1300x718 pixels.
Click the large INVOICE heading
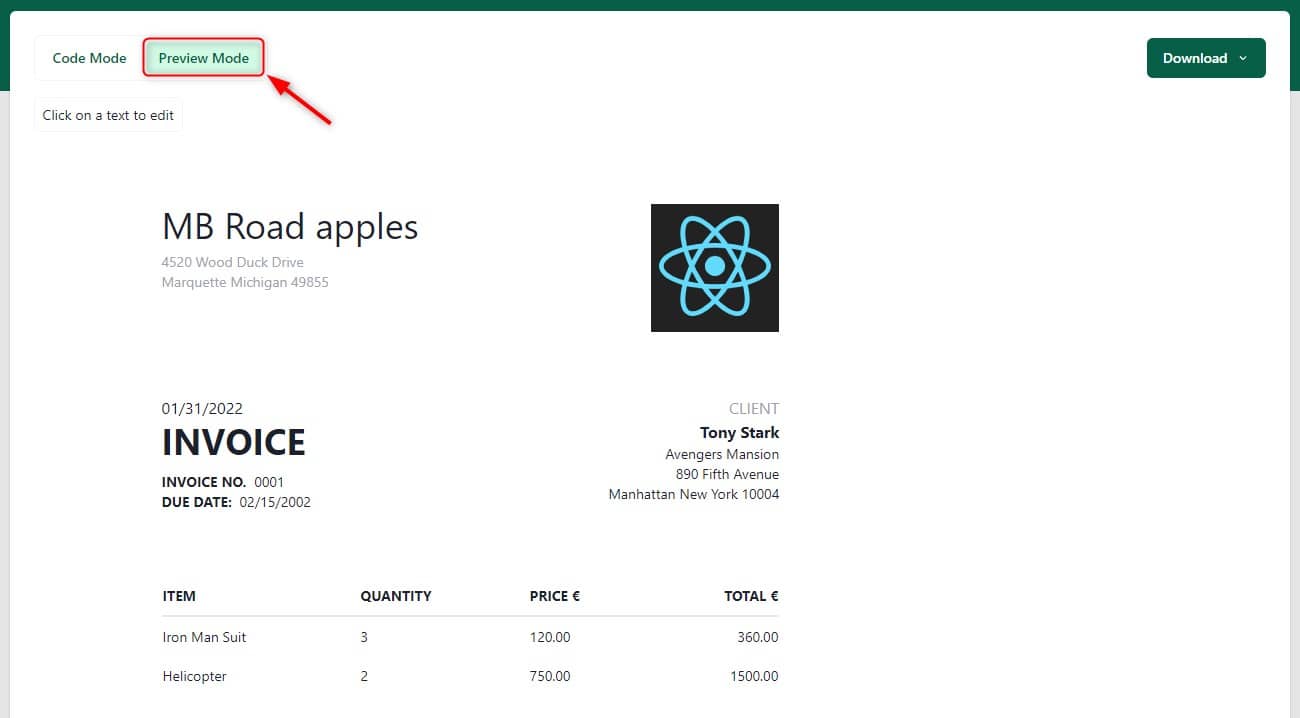tap(234, 442)
